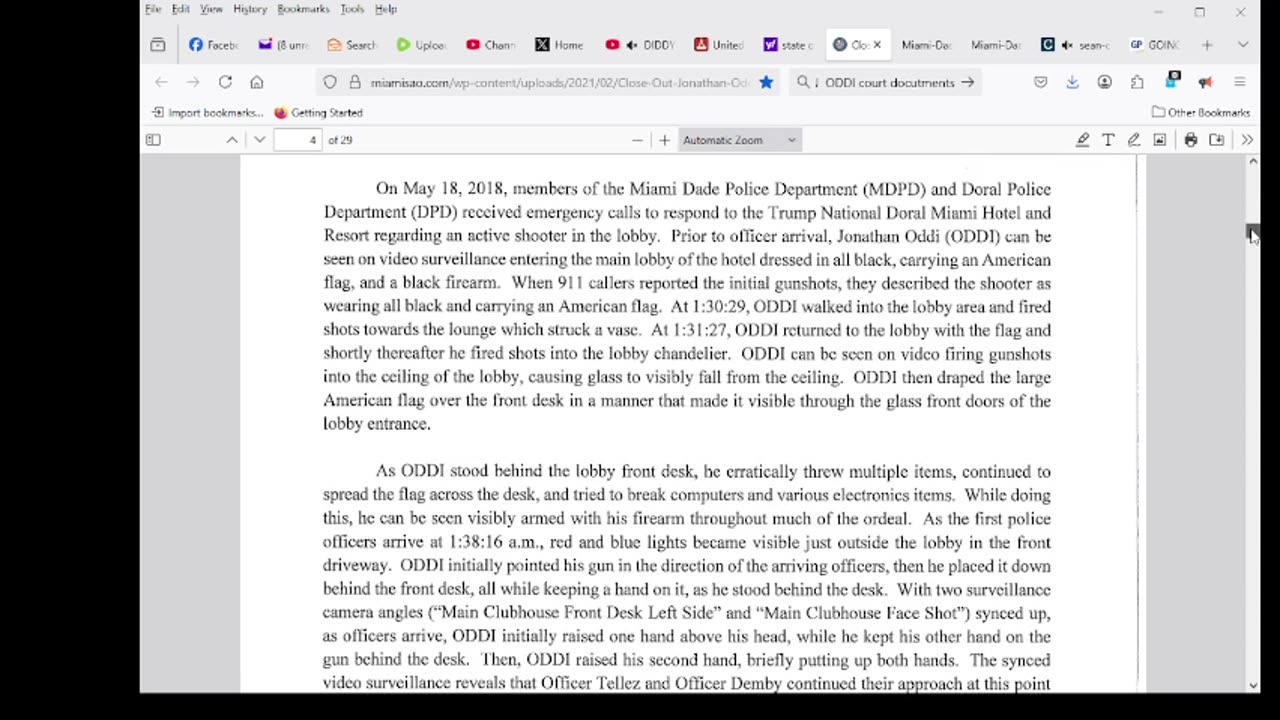Open the browser downloads panel

point(1072,83)
